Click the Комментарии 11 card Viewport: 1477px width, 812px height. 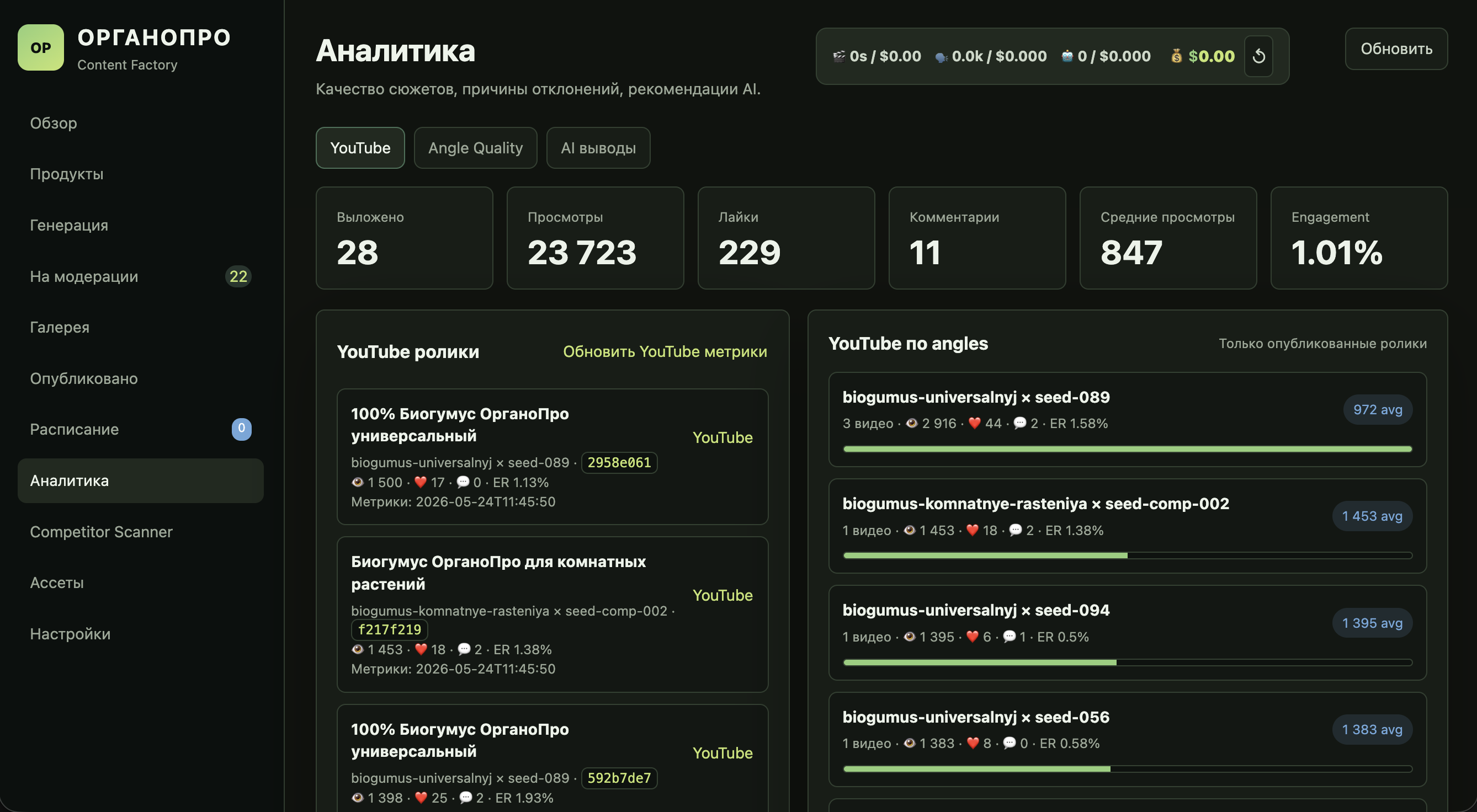click(x=977, y=238)
